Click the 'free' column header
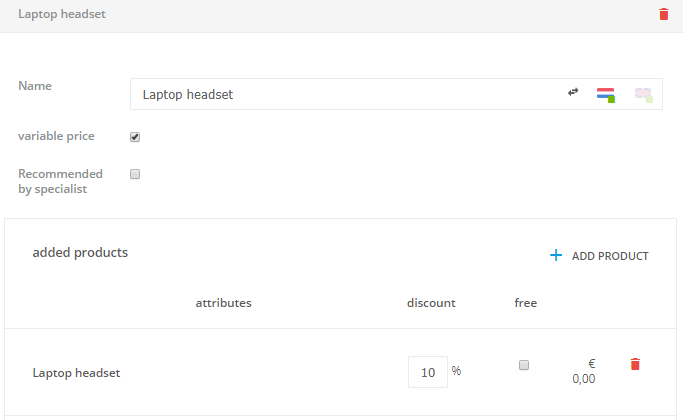The width and height of the screenshot is (683, 420). (525, 303)
